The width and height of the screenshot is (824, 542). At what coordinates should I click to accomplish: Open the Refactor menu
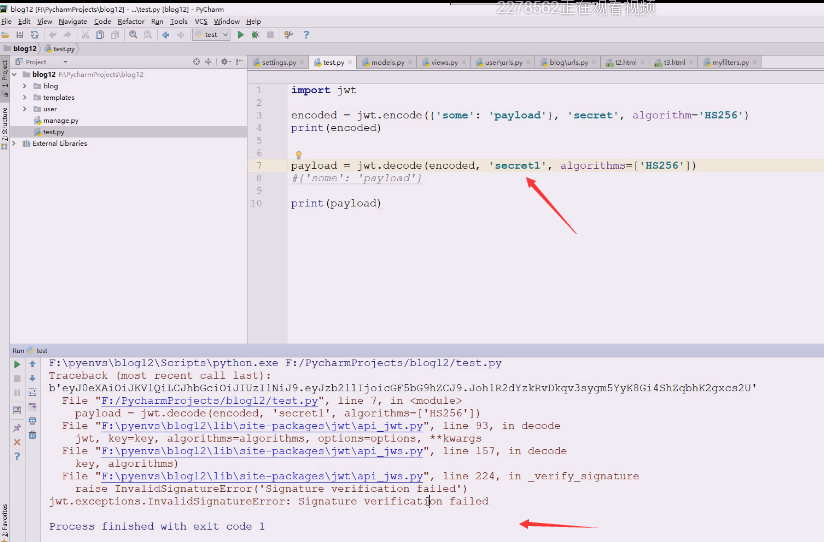[131, 22]
